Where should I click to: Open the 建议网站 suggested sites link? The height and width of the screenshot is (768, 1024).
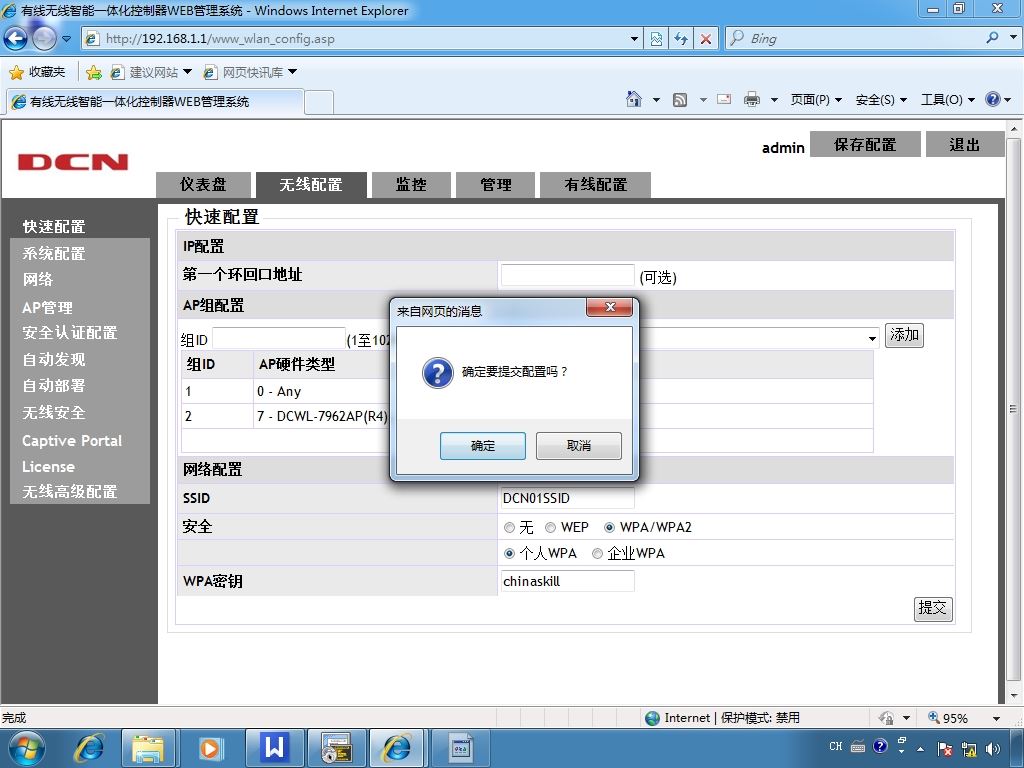click(x=150, y=72)
